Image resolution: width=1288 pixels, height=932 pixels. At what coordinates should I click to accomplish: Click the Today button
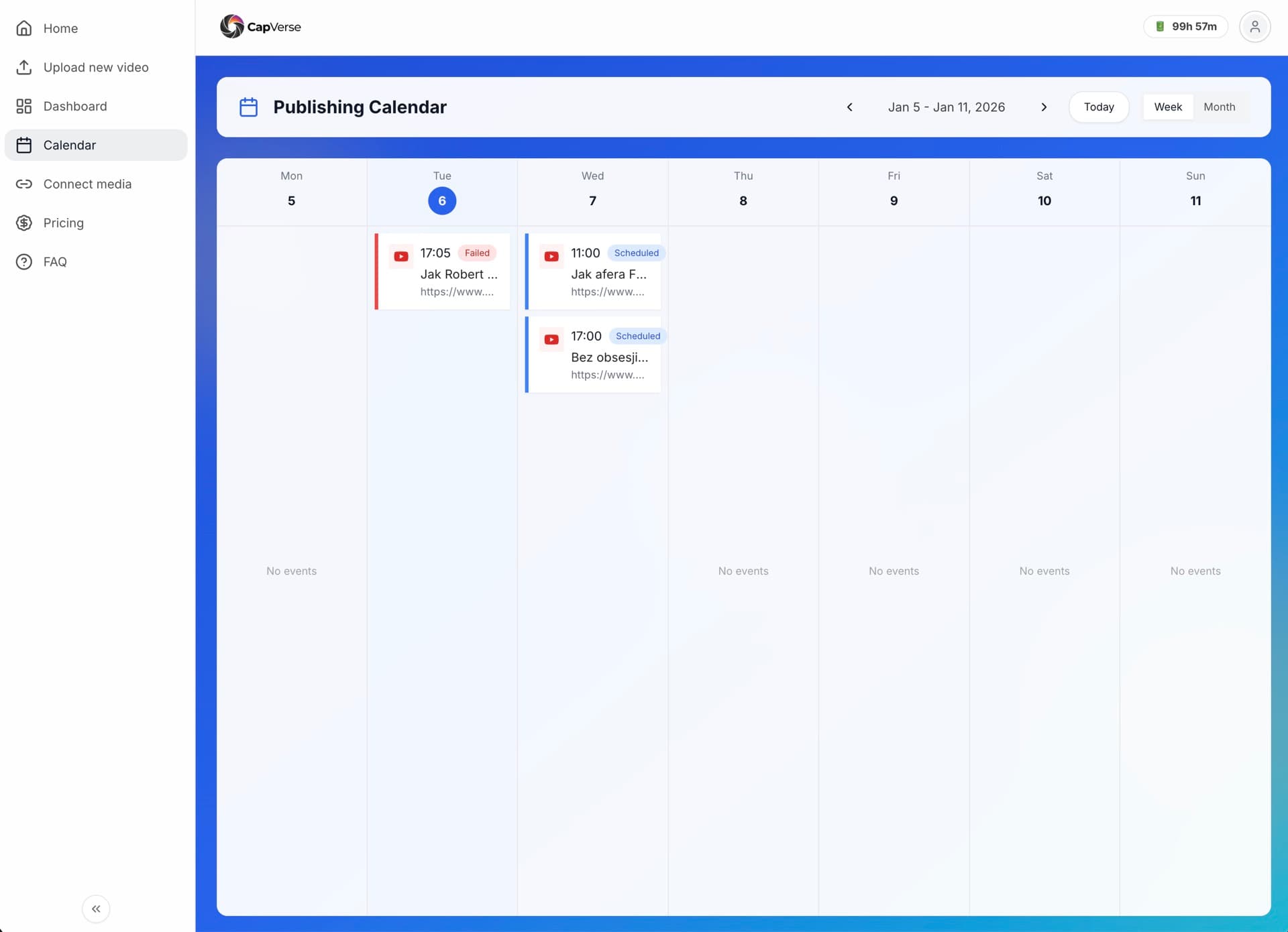point(1099,107)
